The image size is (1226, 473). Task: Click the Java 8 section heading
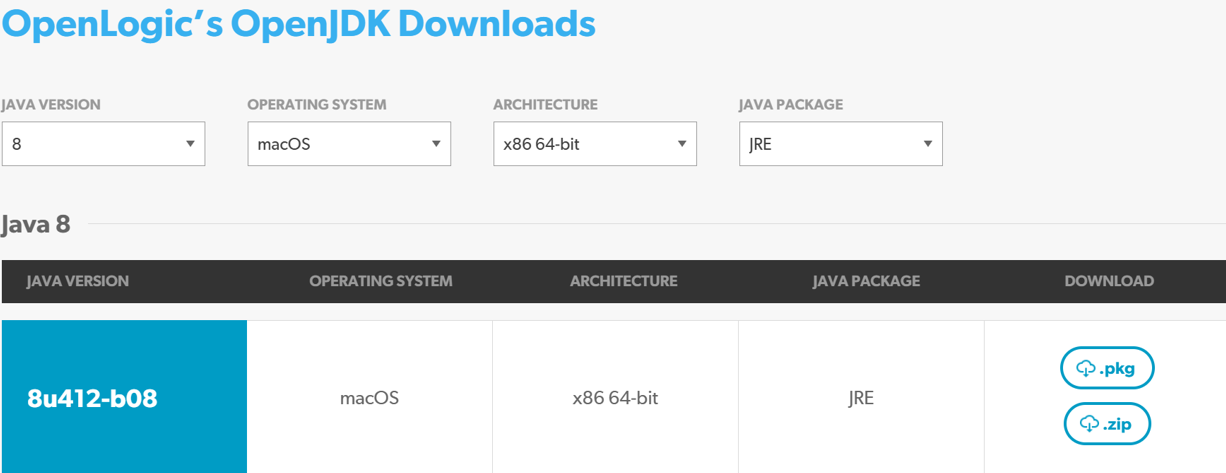click(x=36, y=224)
